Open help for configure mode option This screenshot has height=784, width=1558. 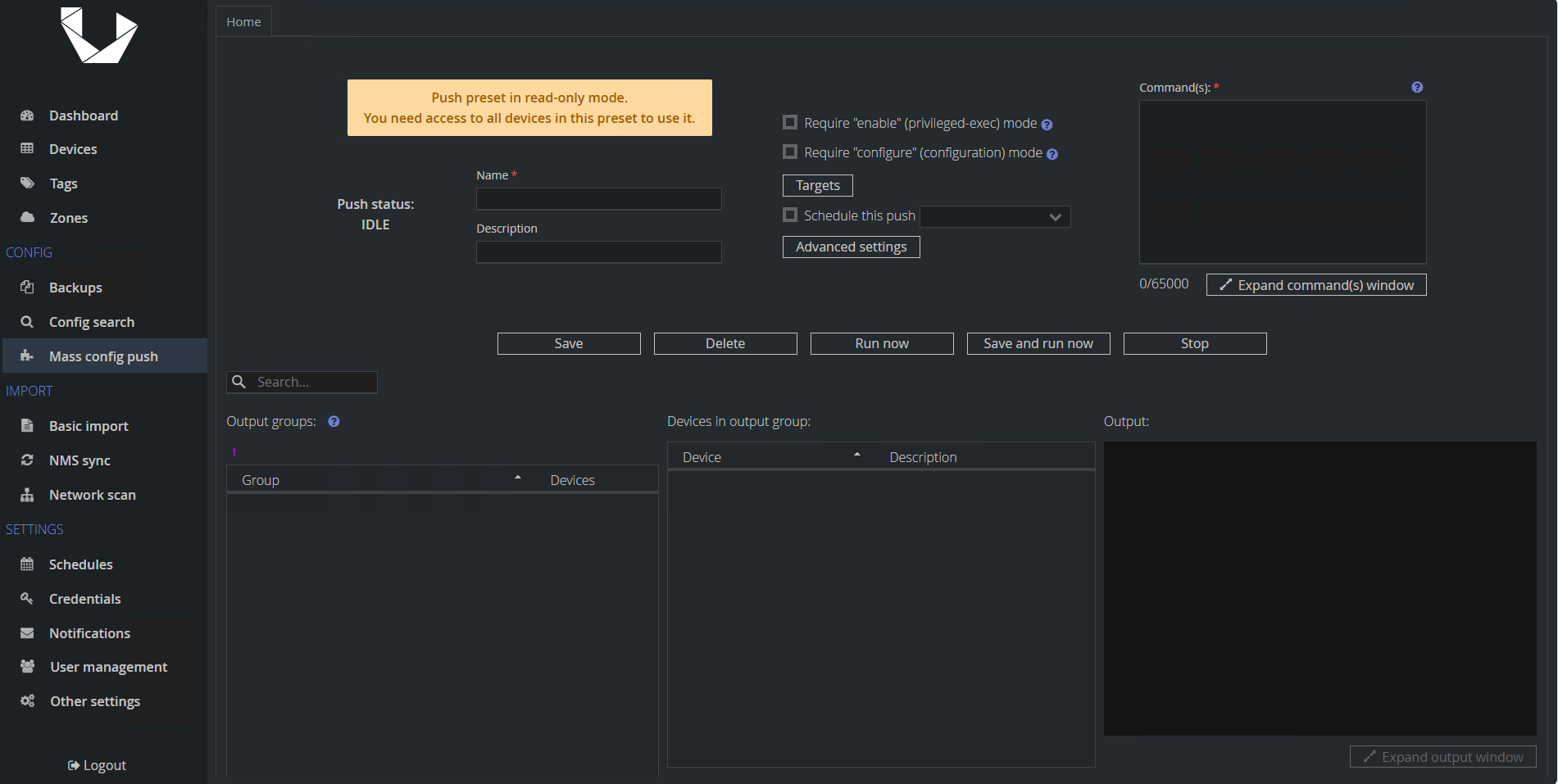[1052, 154]
